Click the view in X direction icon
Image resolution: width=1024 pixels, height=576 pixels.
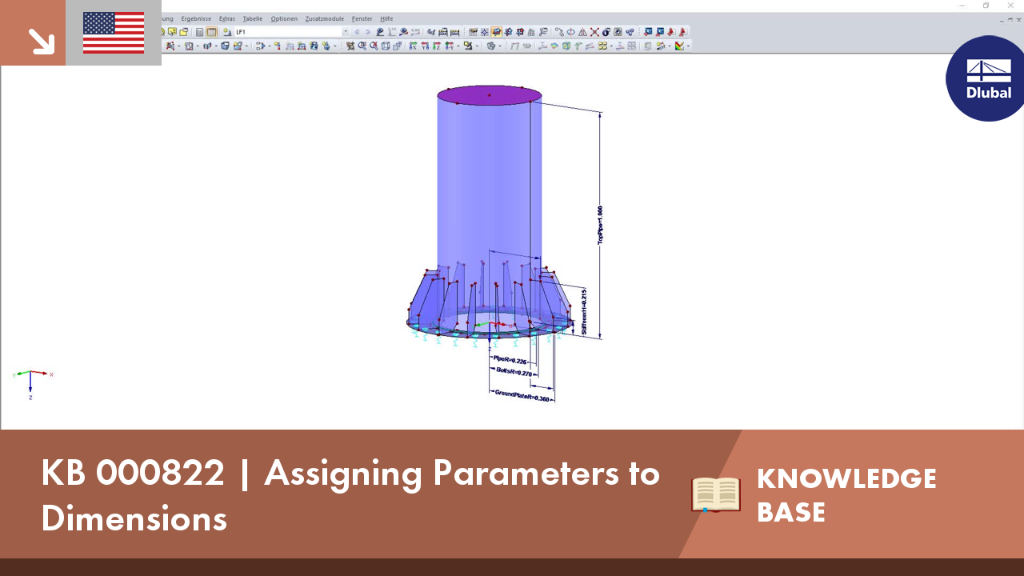click(413, 46)
